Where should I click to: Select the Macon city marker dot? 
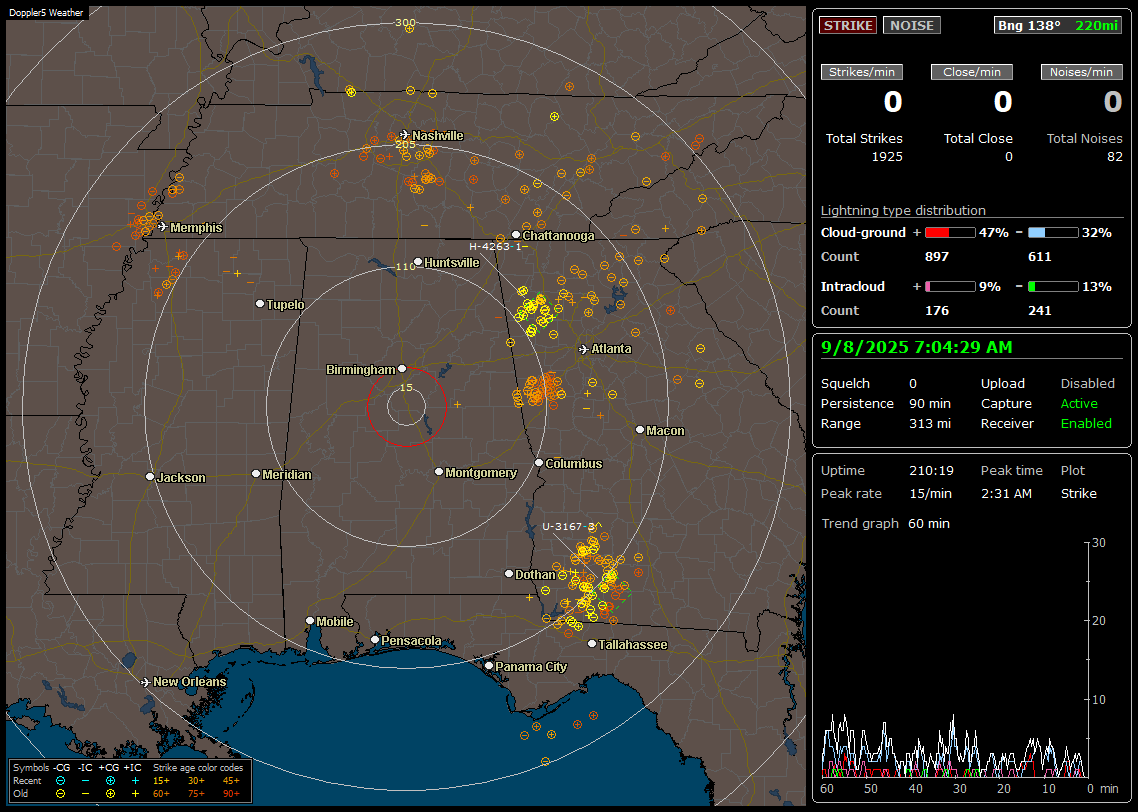tap(639, 430)
